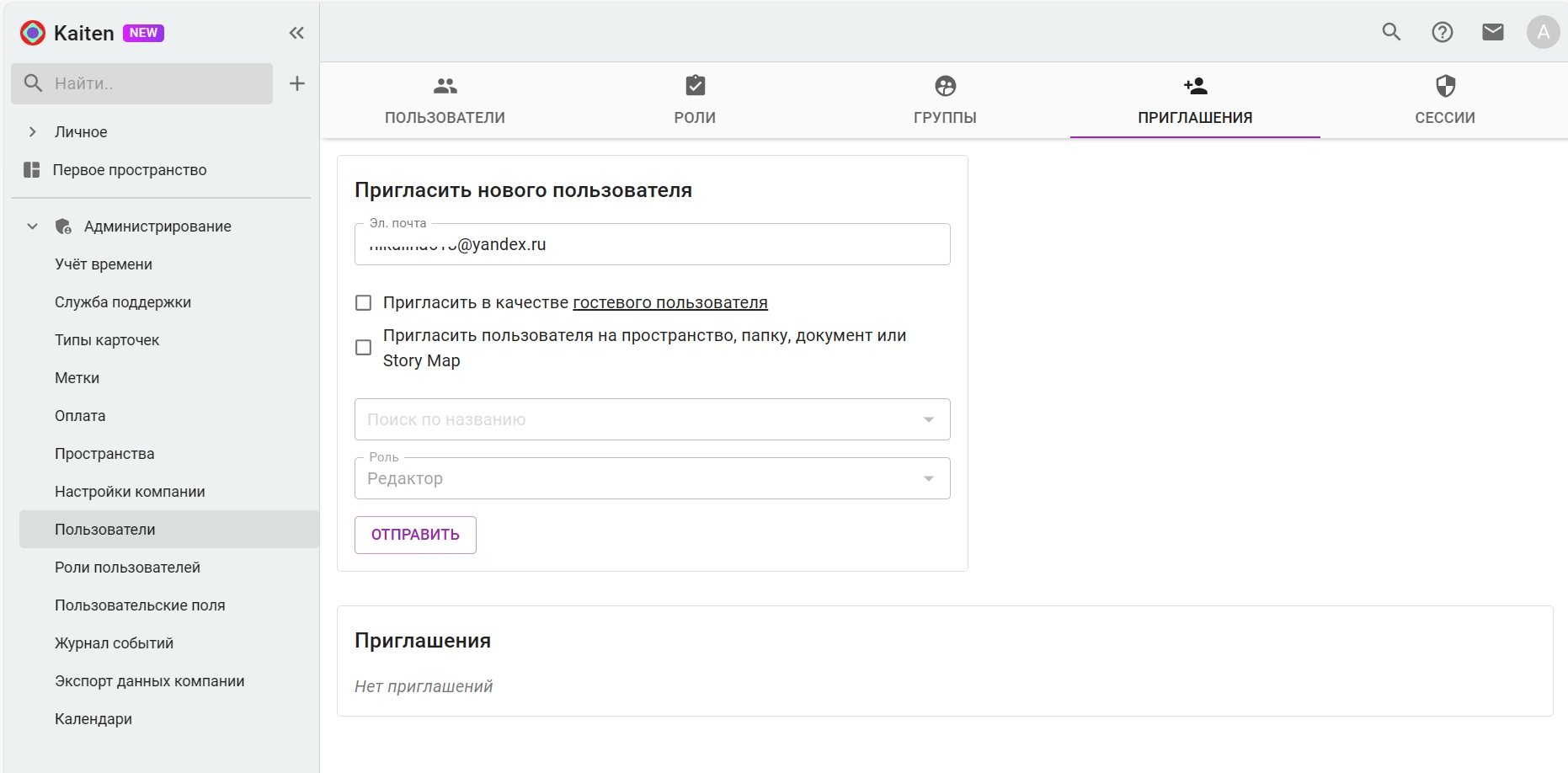The height and width of the screenshot is (773, 1568).
Task: Click the ОТПРАВИТЬ button
Action: 415,535
